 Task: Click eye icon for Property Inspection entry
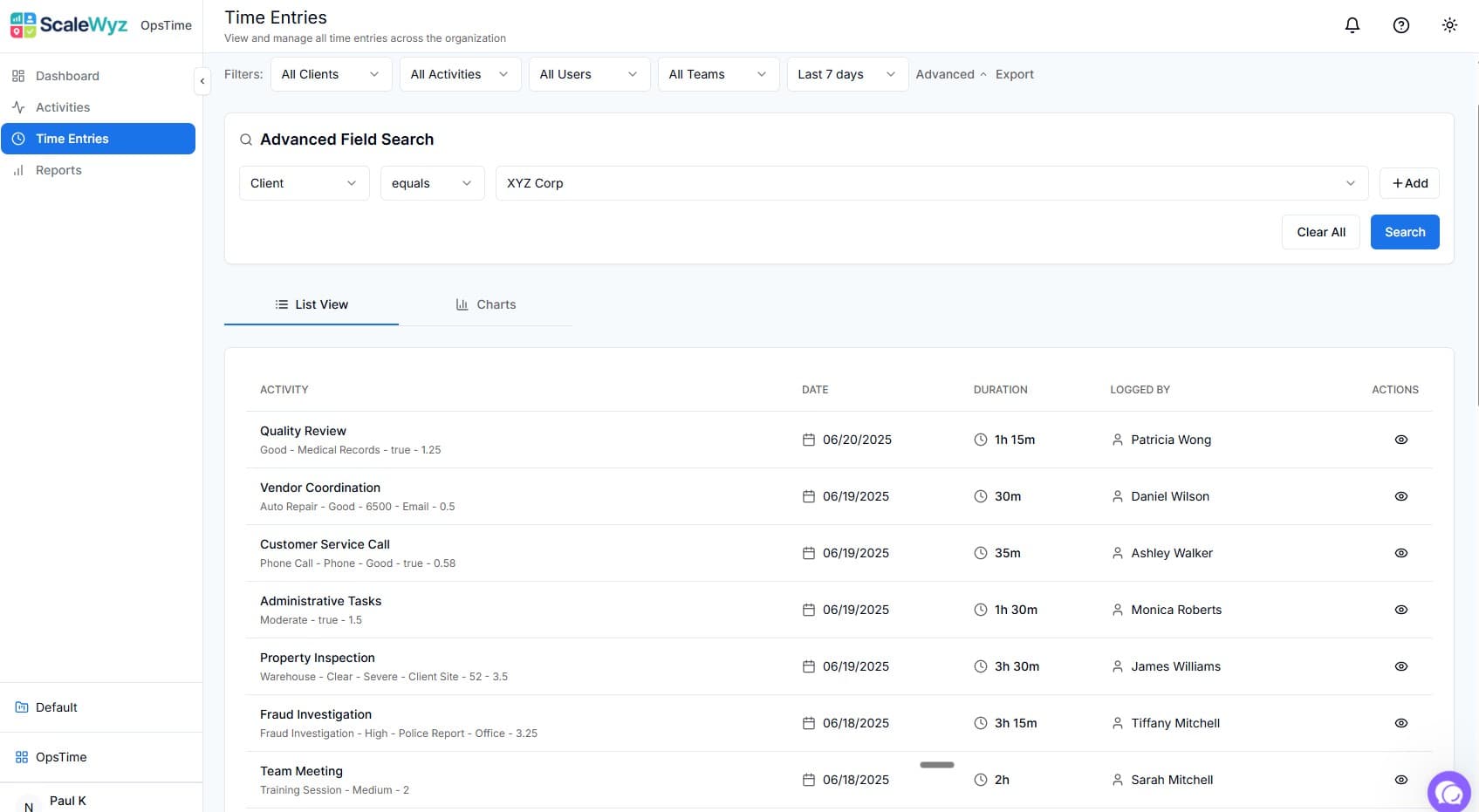point(1400,666)
